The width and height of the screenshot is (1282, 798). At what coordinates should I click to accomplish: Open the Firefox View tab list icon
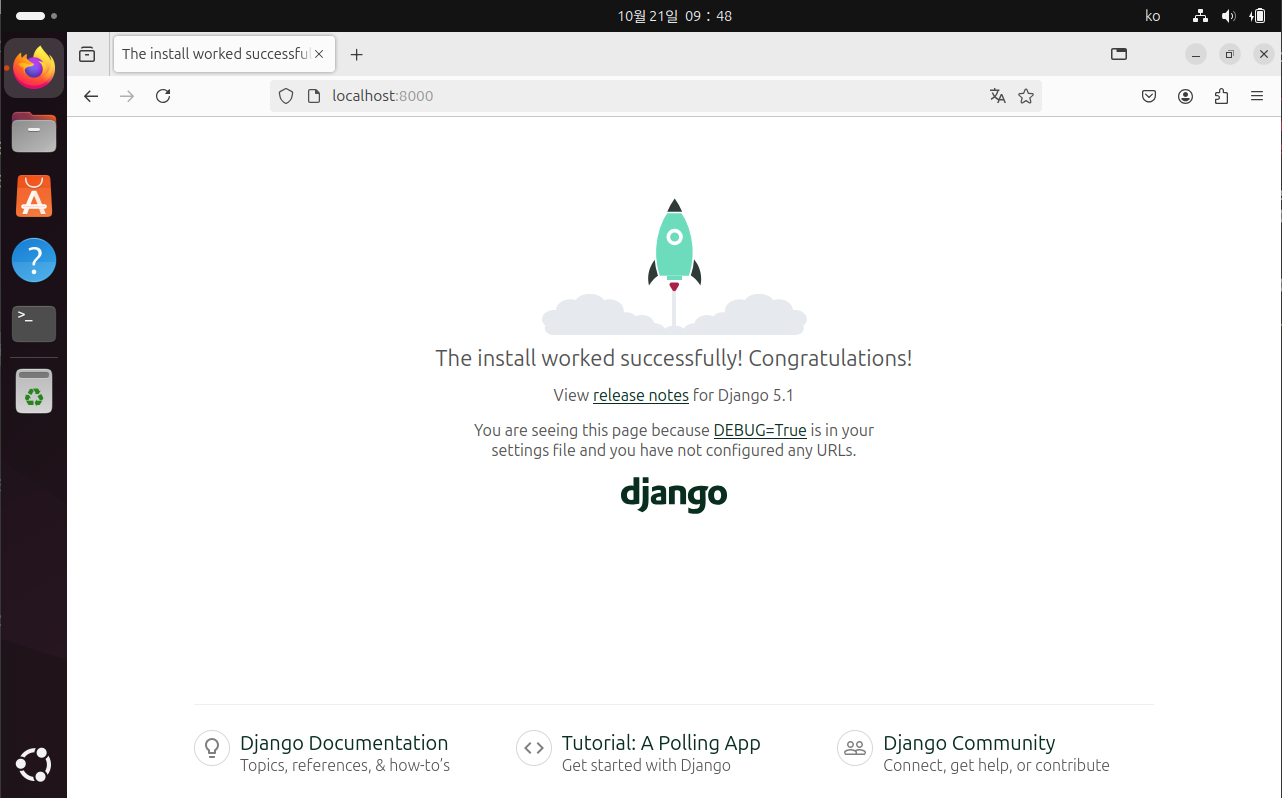point(87,54)
